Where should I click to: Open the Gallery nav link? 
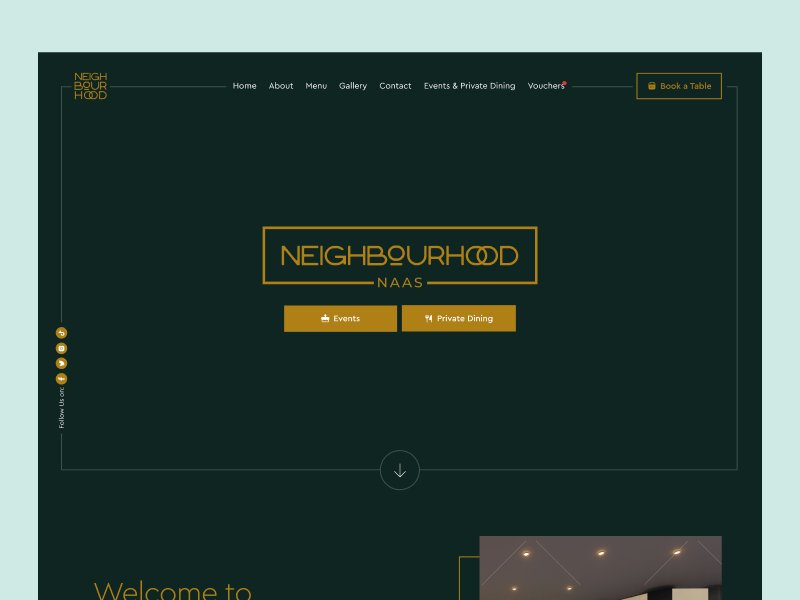[353, 86]
